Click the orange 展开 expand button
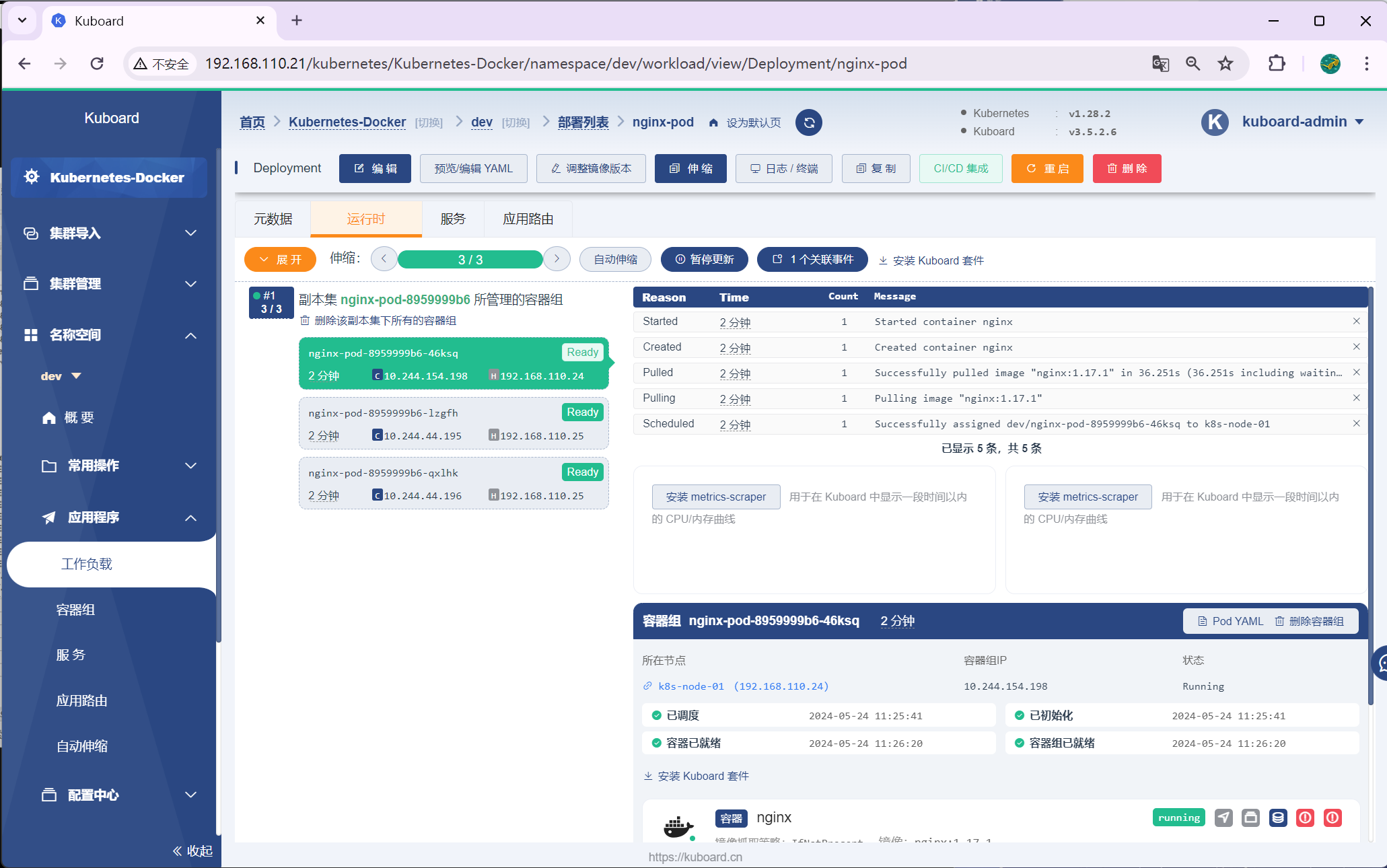 pos(280,260)
